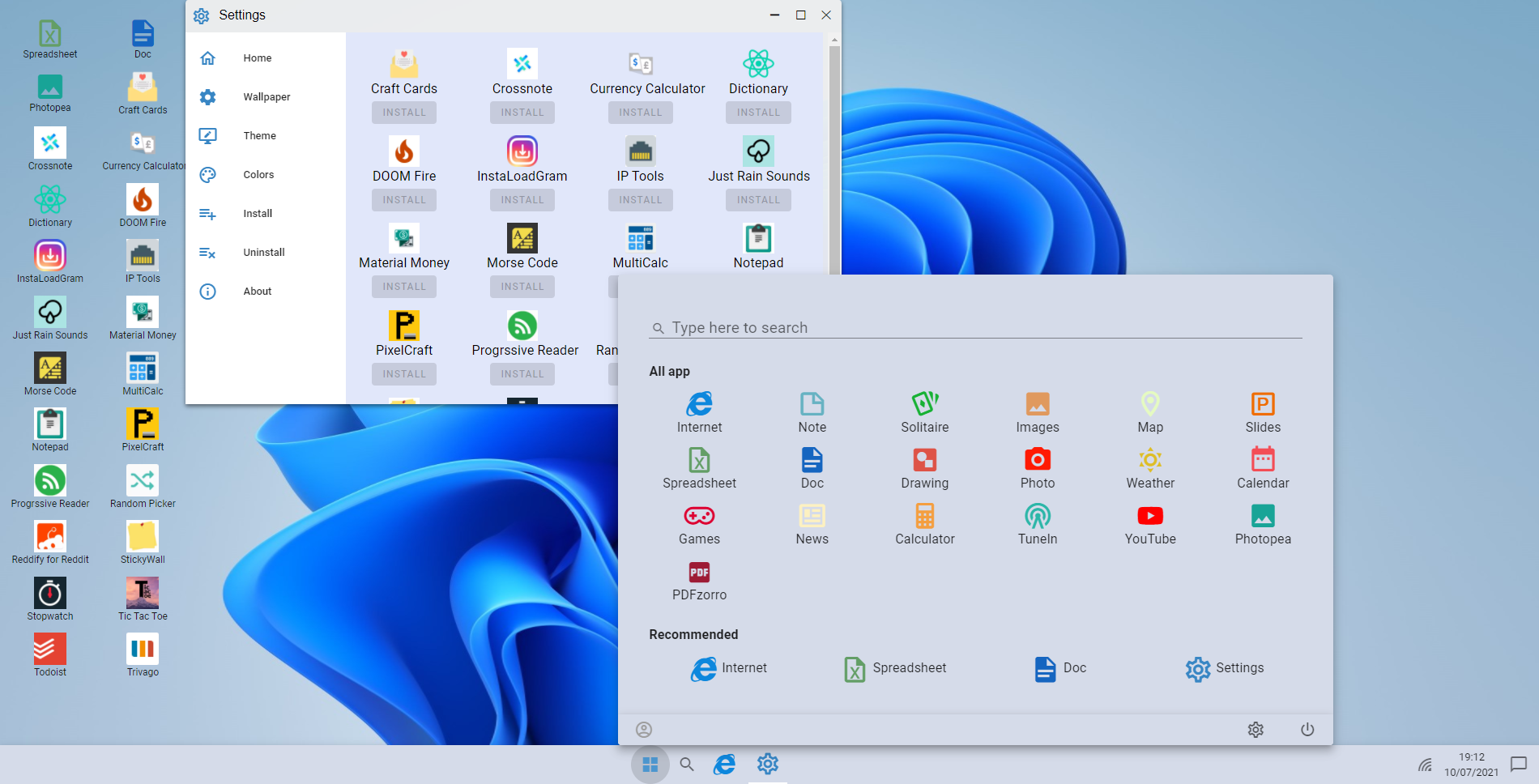Open the Drawing app
Screen dimensions: 1539x784
pyautogui.click(x=924, y=468)
